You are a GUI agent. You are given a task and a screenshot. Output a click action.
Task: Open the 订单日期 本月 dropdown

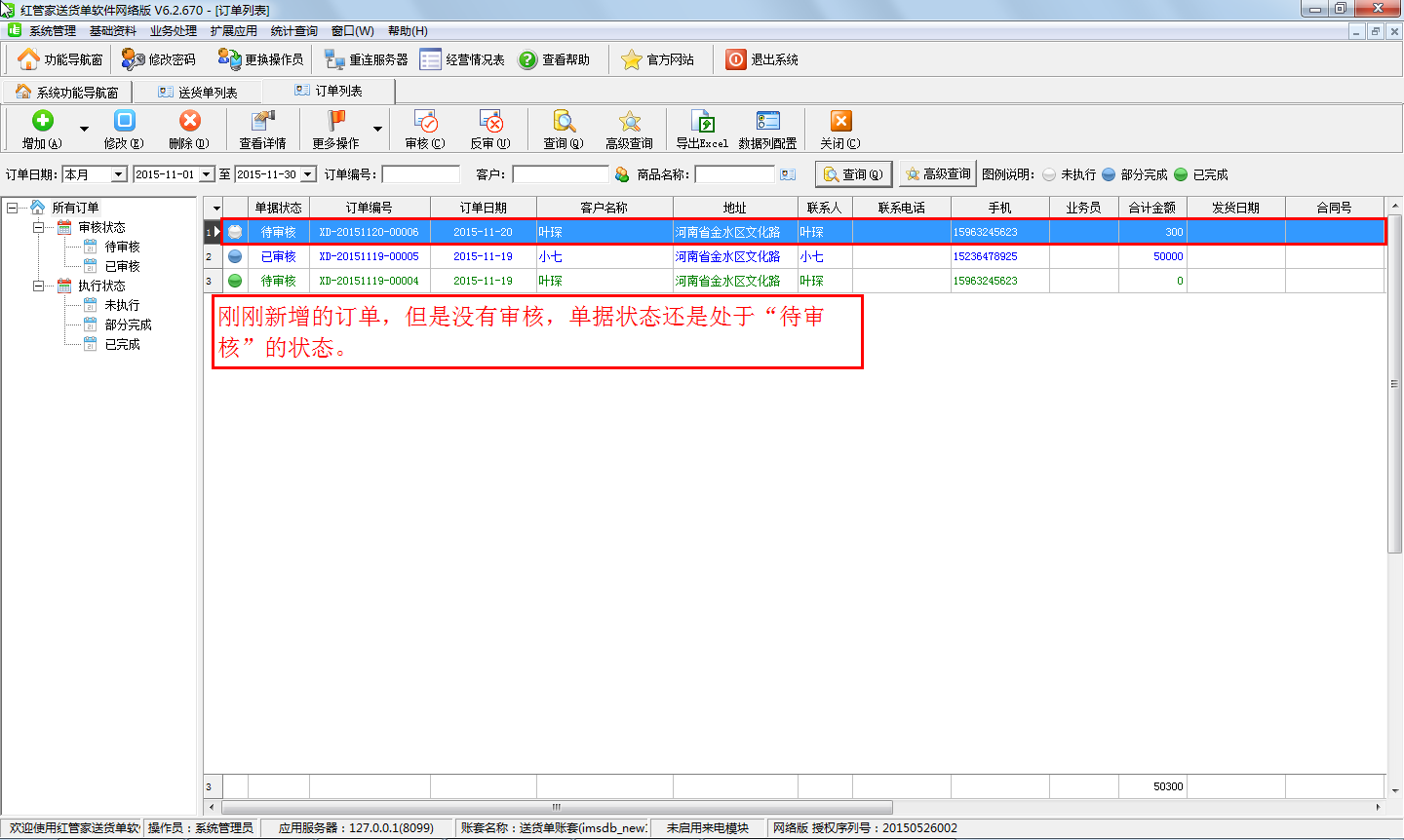click(119, 174)
